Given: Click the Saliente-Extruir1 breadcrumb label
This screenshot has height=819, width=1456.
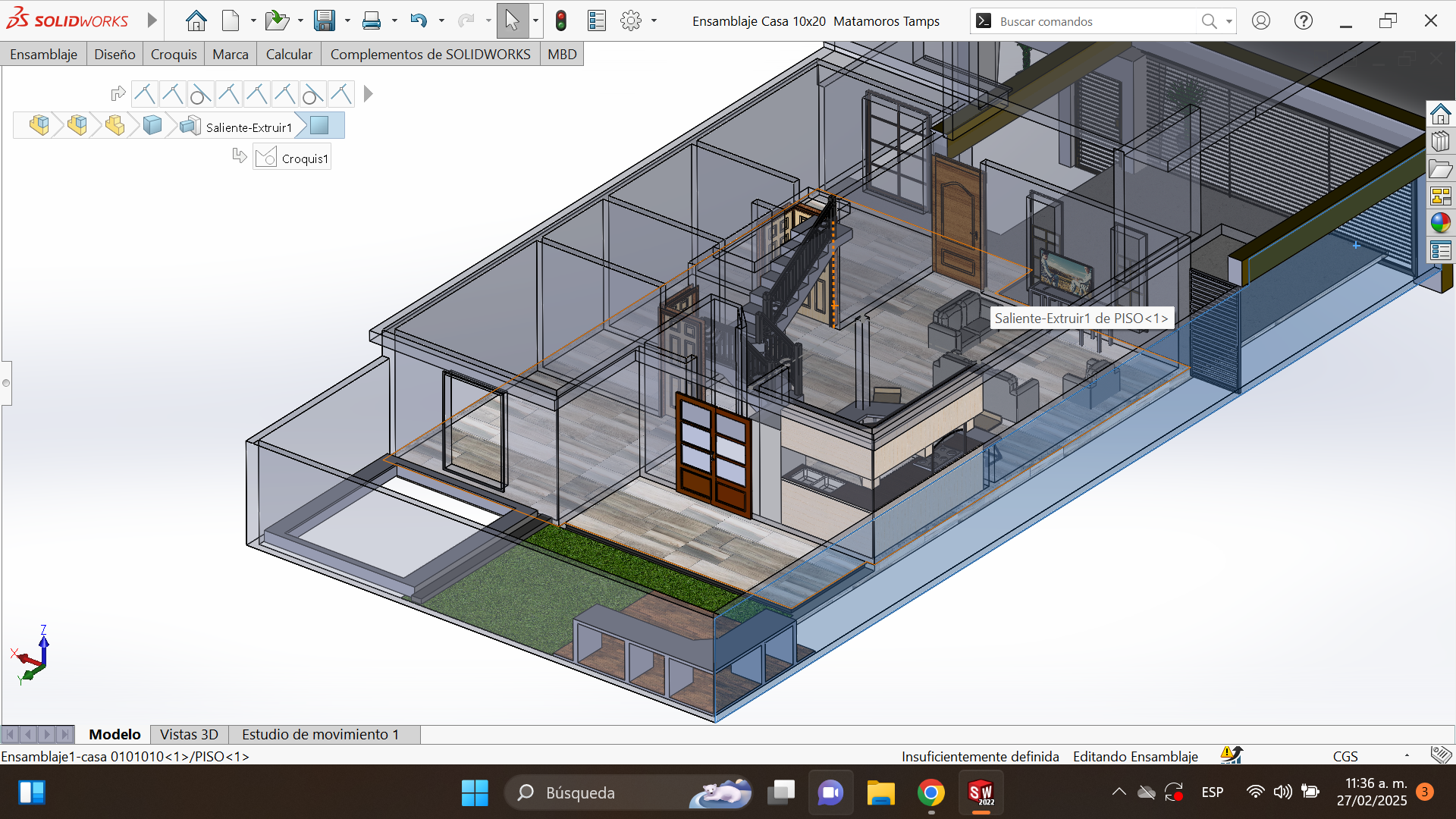Looking at the screenshot, I should [x=249, y=127].
